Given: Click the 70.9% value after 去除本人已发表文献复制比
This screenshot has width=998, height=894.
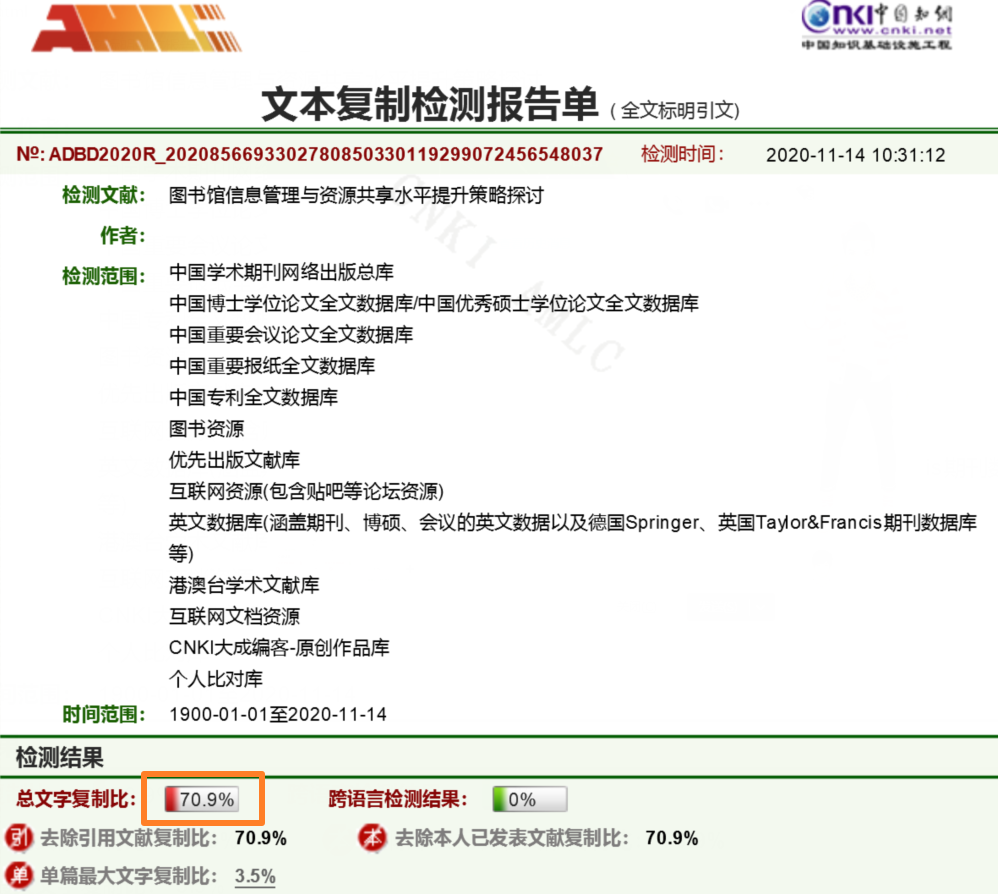Looking at the screenshot, I should [x=671, y=838].
